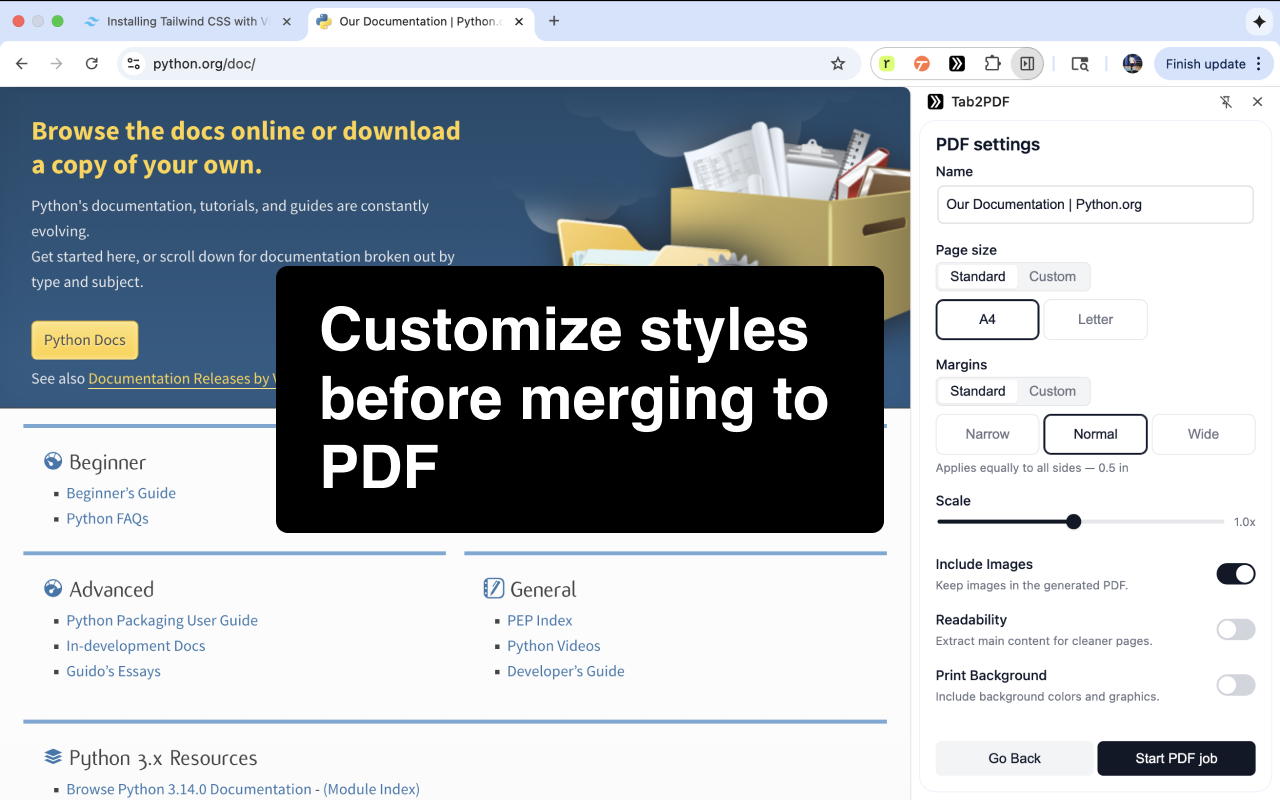Open the side panel icon in toolbar
This screenshot has width=1280, height=800.
(1027, 63)
